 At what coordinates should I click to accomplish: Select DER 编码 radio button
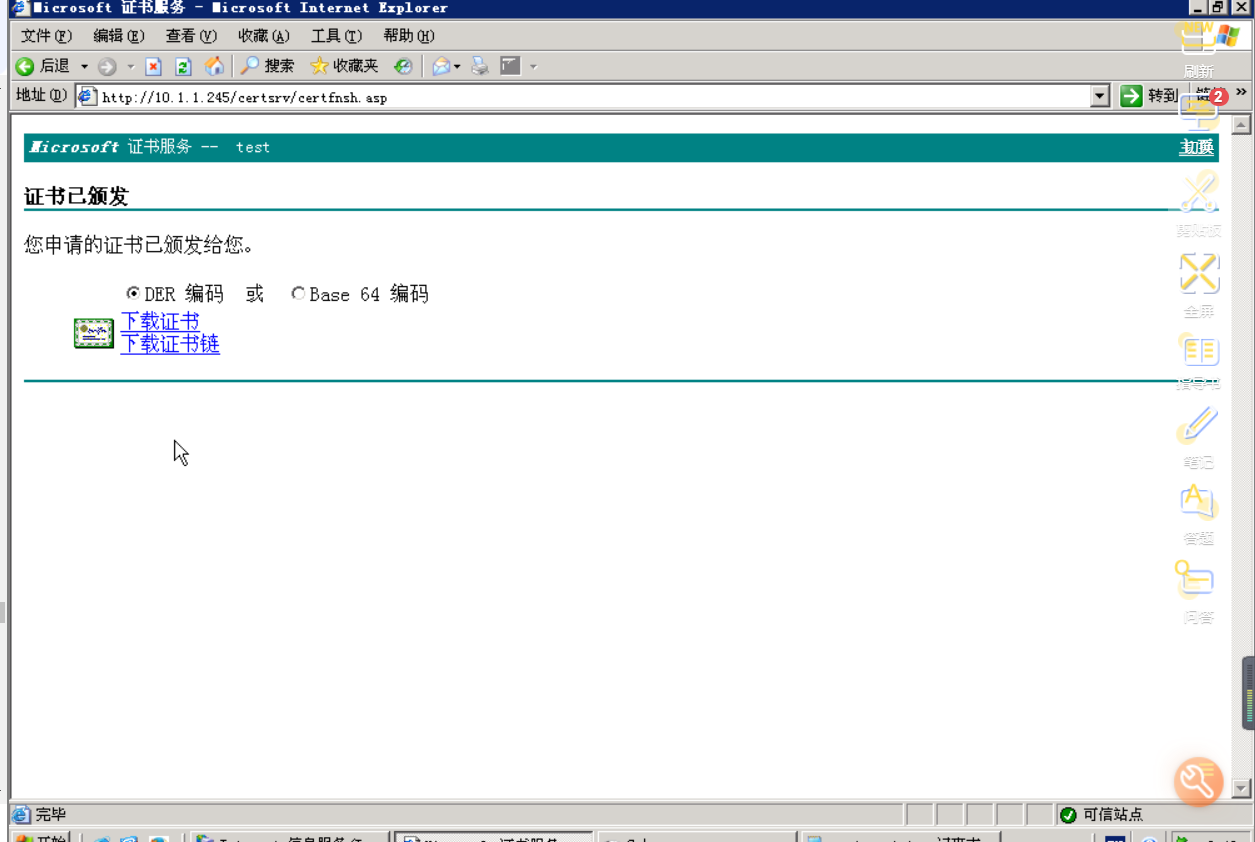133,294
